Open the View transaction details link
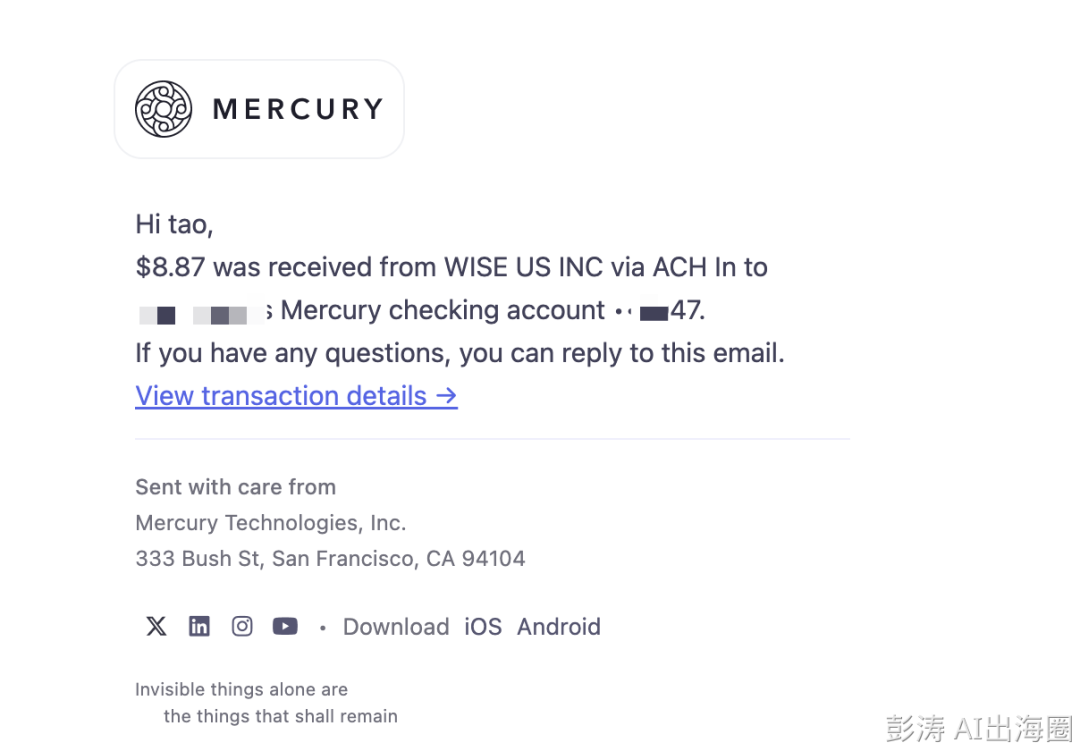Screen dimensions: 1080x751 [x=280, y=396]
